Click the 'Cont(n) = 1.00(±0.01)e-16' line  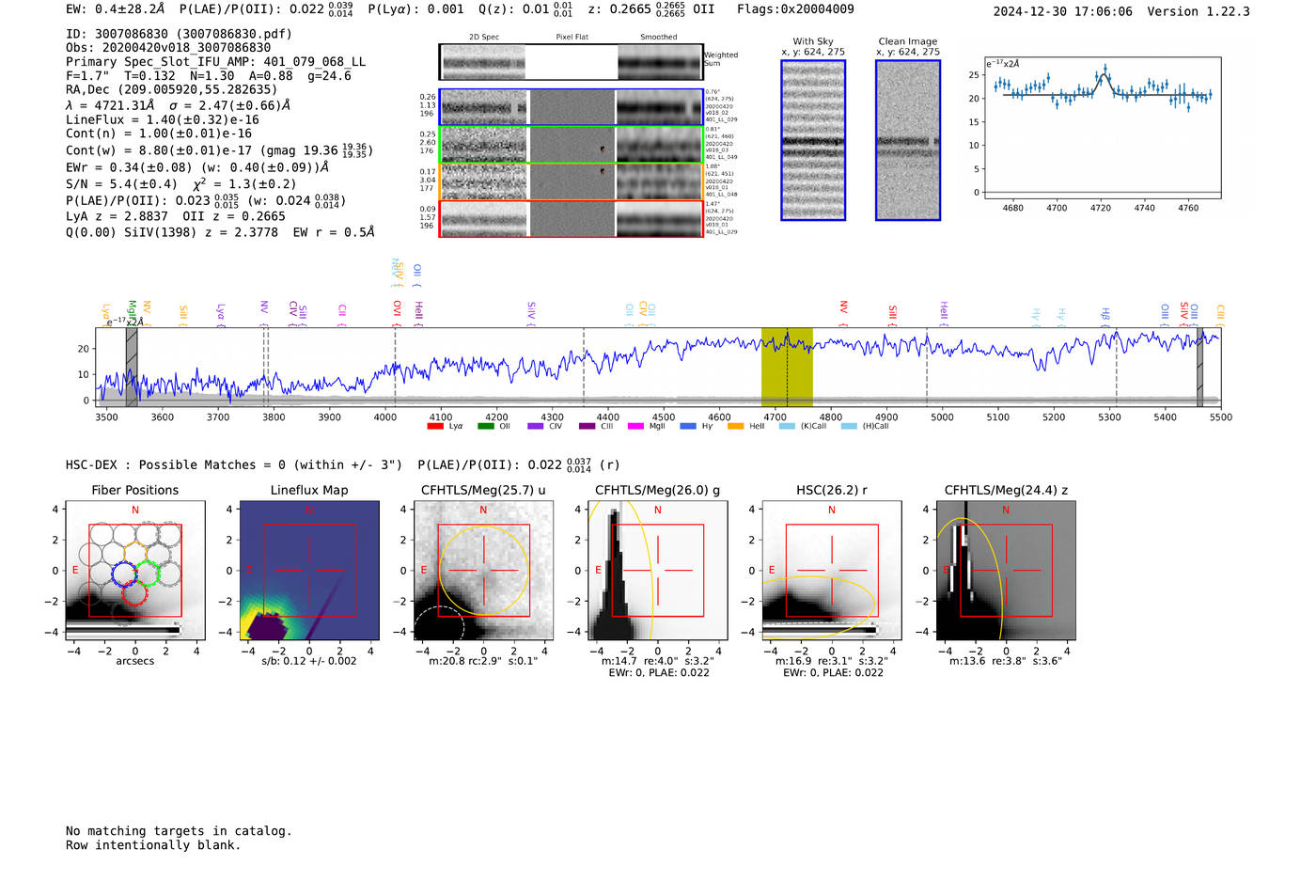159,134
